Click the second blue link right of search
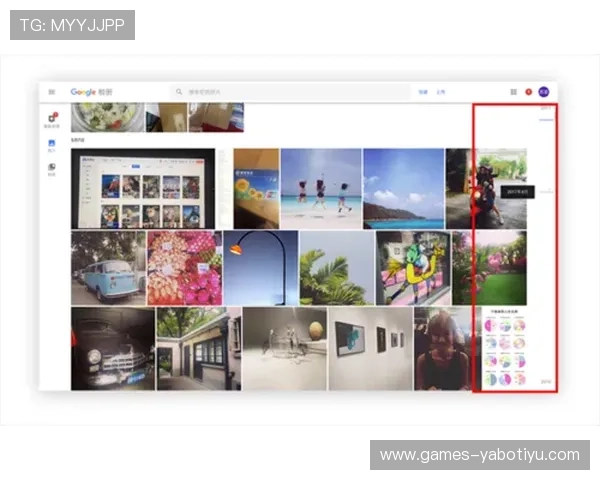Image resolution: width=600 pixels, height=480 pixels. coord(440,92)
